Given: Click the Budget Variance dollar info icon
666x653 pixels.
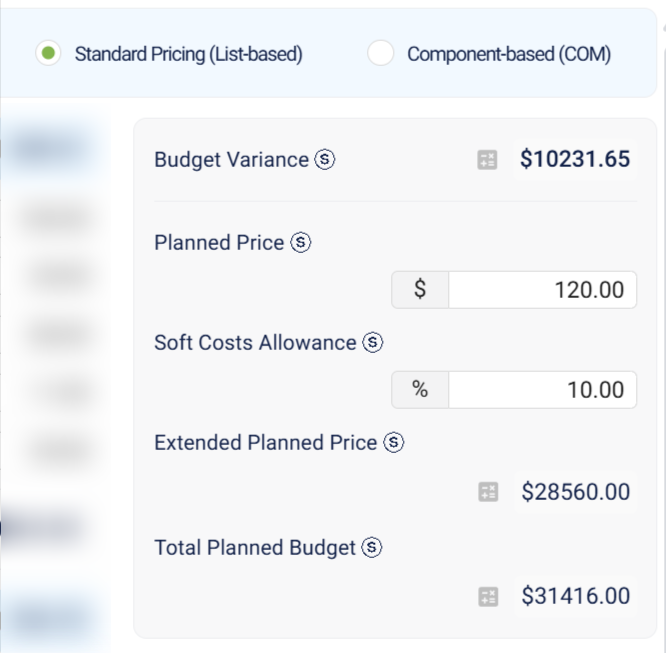Looking at the screenshot, I should 325,160.
